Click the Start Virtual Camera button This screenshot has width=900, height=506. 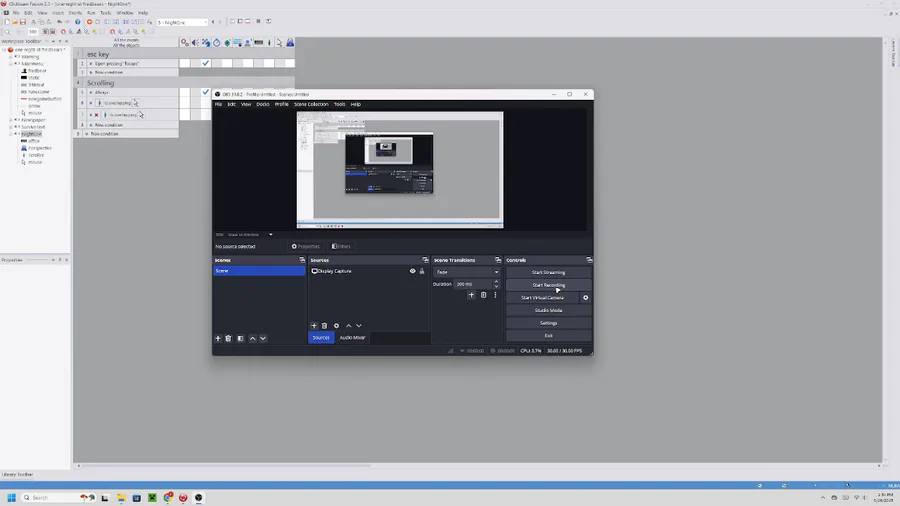tap(542, 298)
